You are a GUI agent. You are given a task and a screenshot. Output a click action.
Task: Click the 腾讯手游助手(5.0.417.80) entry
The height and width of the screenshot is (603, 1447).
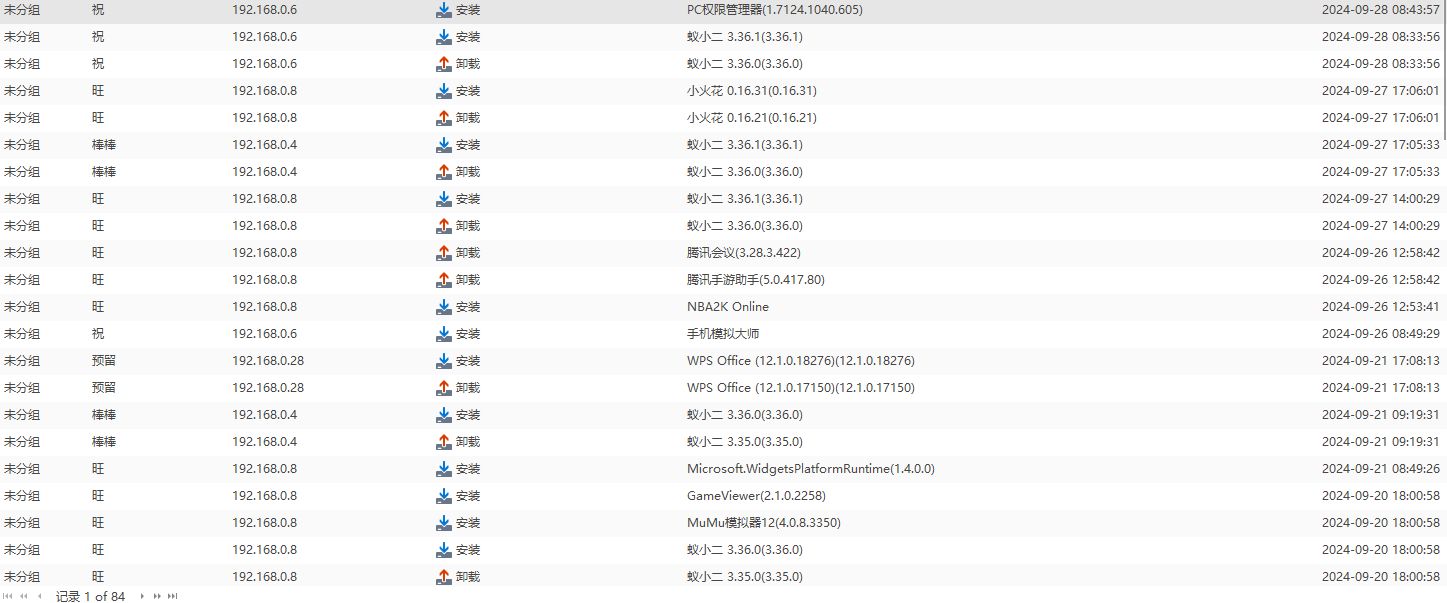coord(756,280)
